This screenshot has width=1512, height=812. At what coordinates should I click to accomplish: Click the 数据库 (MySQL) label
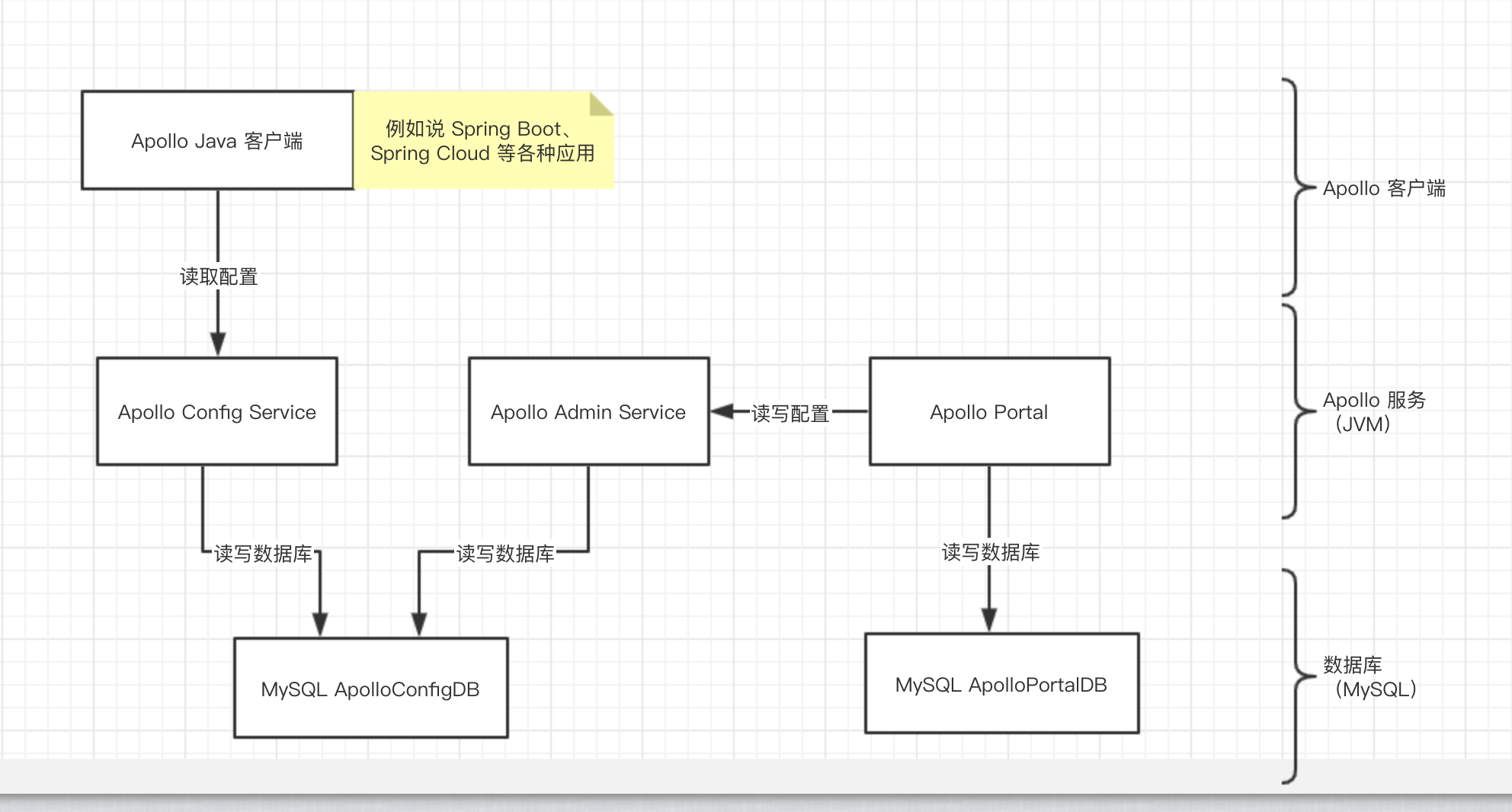[1369, 676]
